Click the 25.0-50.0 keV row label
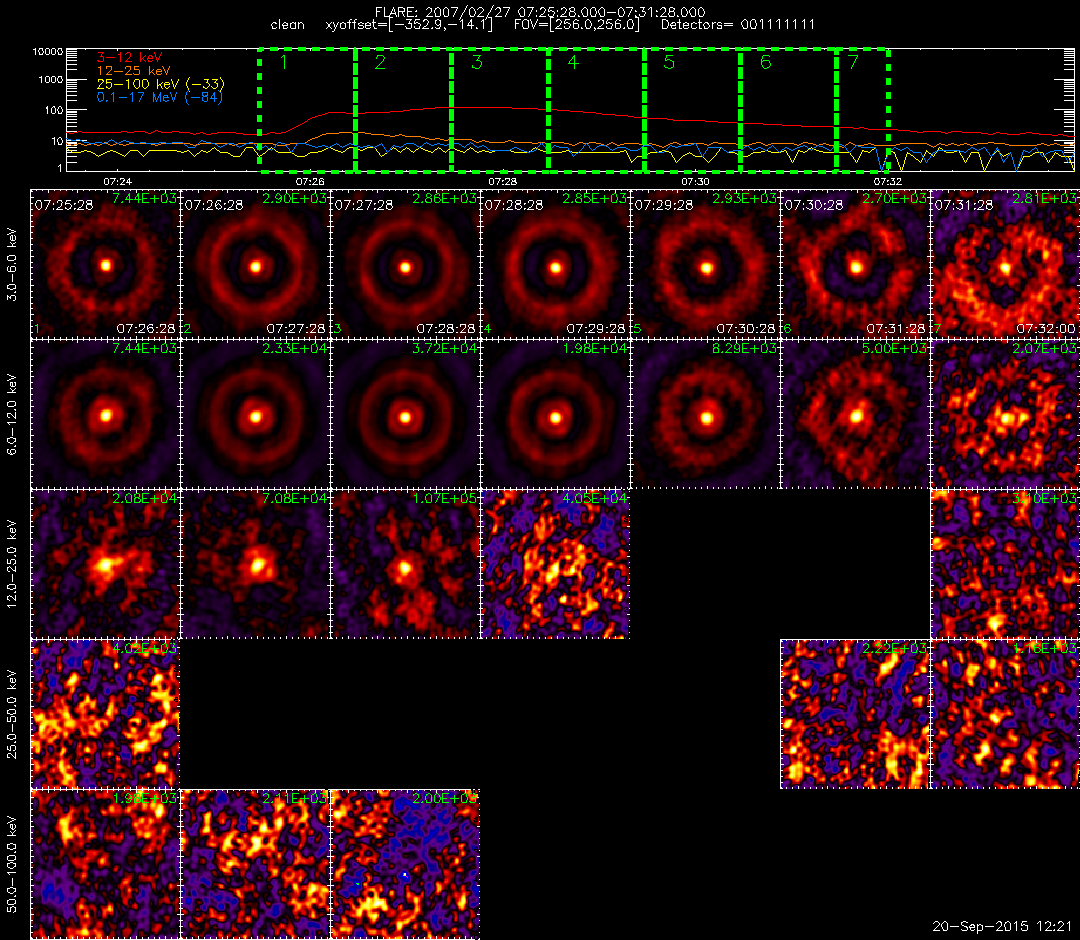This screenshot has width=1080, height=940. pos(12,714)
